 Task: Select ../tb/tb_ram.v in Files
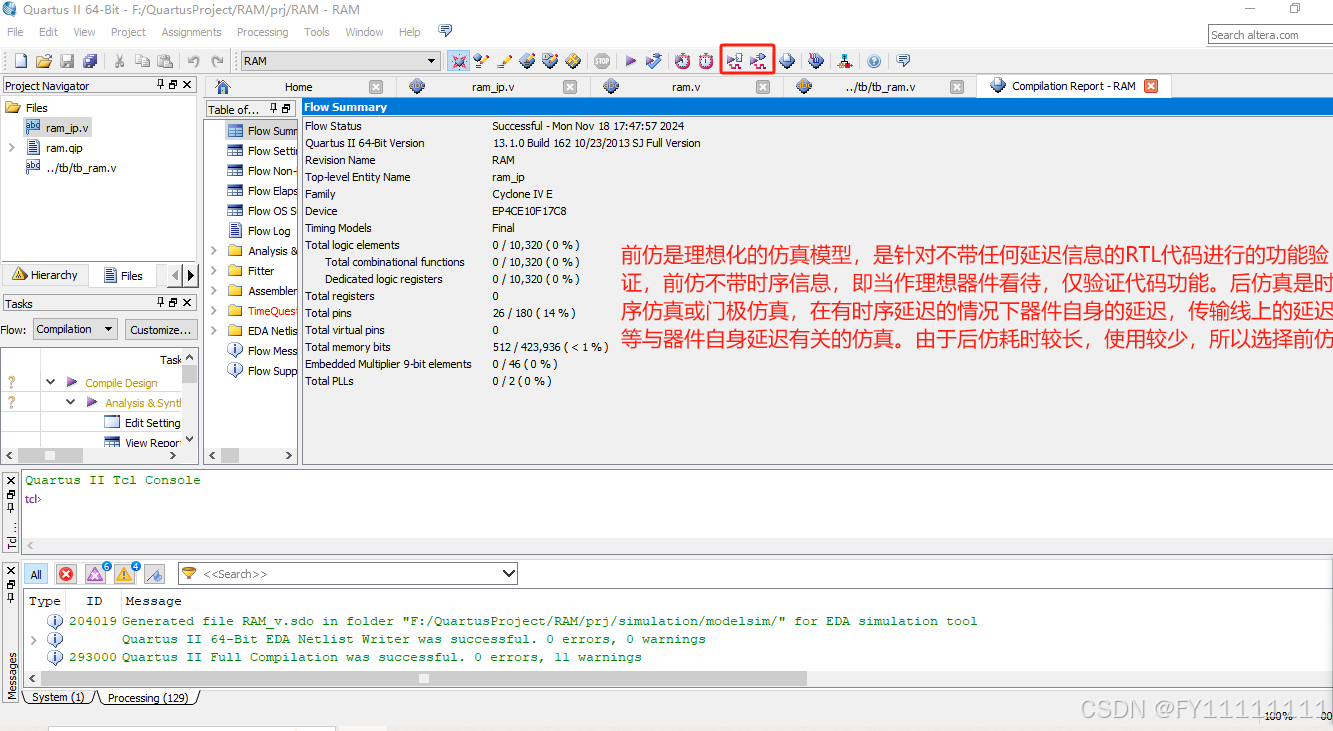[81, 168]
